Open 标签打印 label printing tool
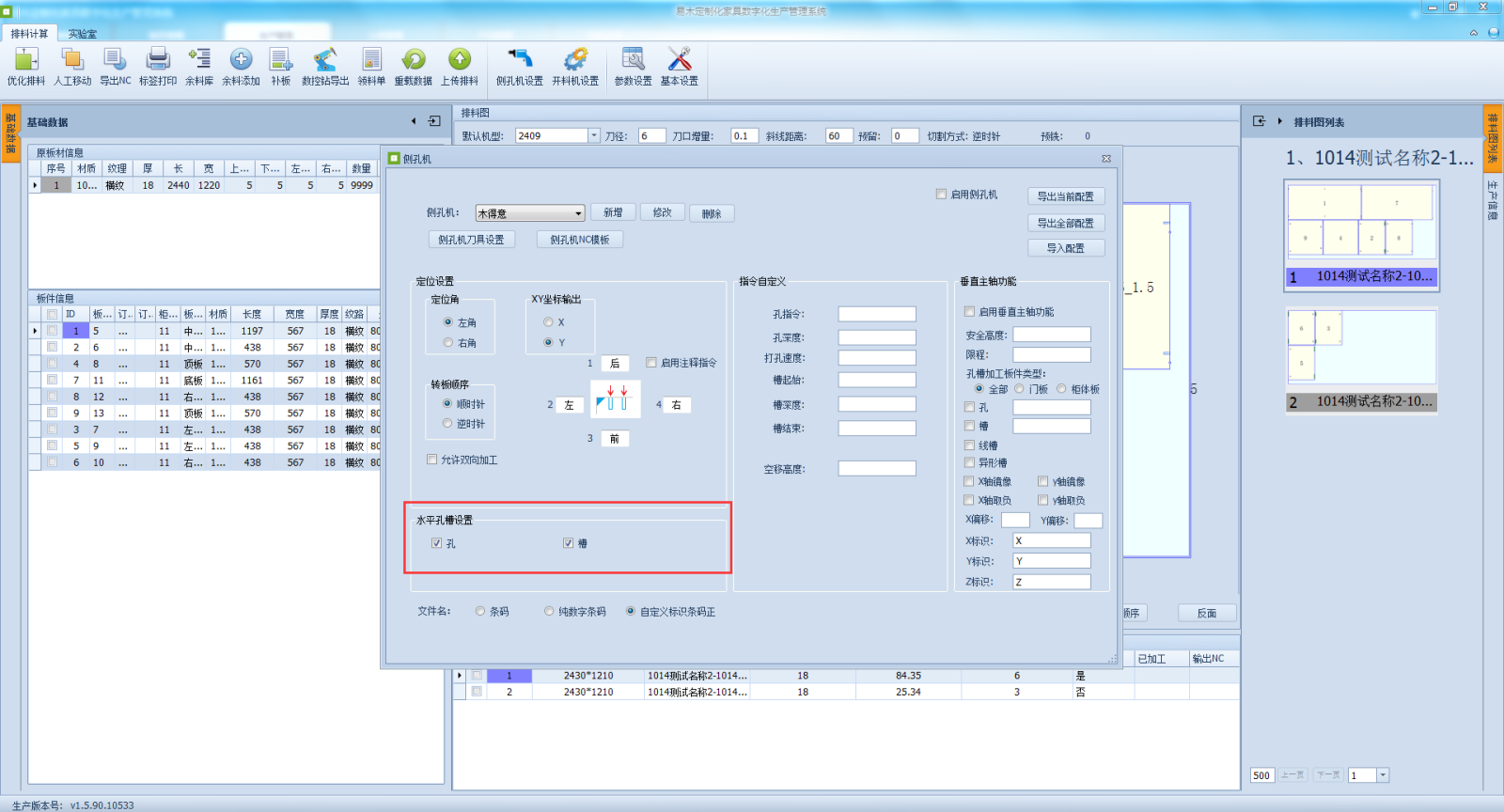The width and height of the screenshot is (1504, 812). (158, 60)
